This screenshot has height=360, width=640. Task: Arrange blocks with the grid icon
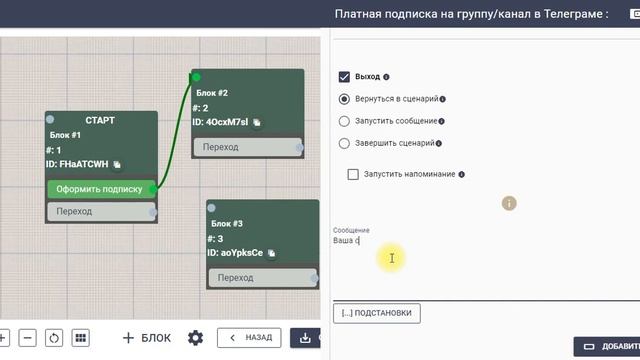81,338
